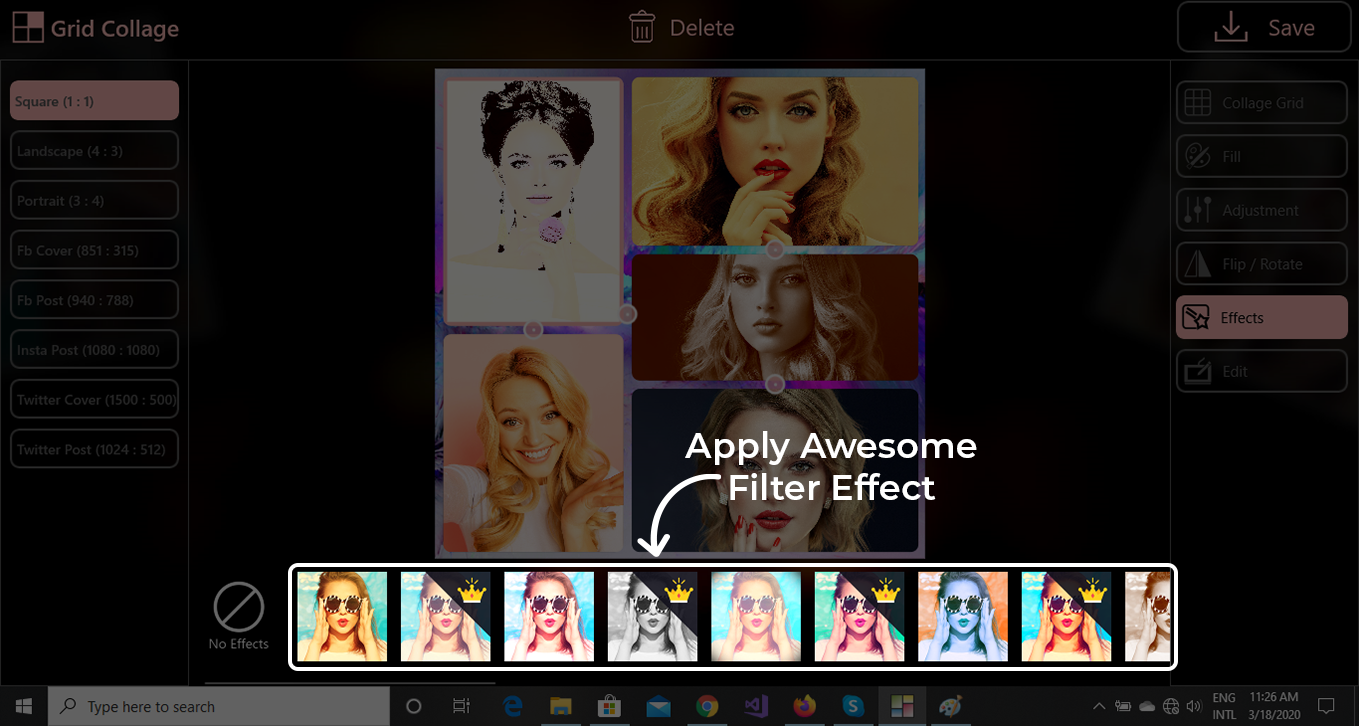This screenshot has width=1359, height=726.
Task: Apply the blue-orange inverted filter thumbnail
Action: 963,617
